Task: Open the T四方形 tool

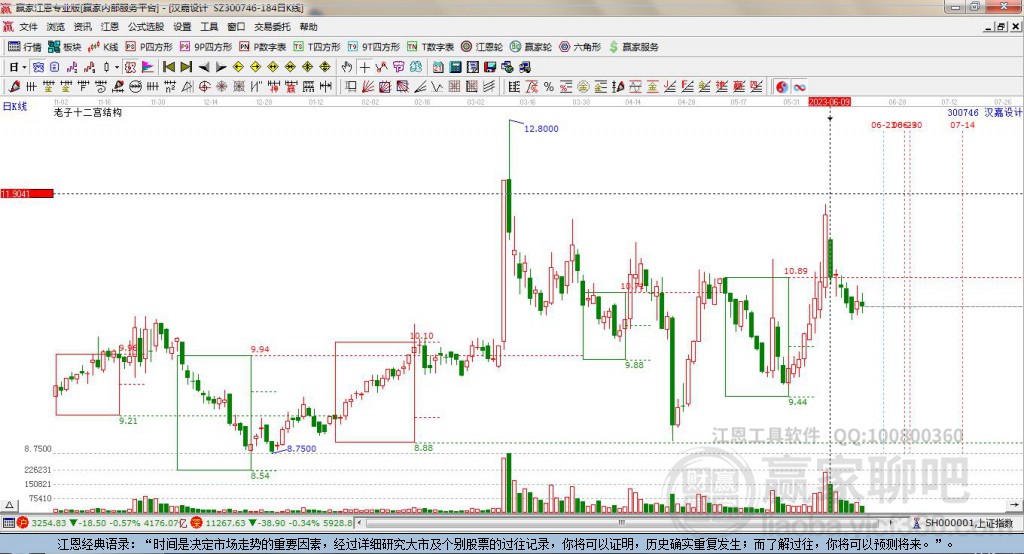Action: coord(317,47)
